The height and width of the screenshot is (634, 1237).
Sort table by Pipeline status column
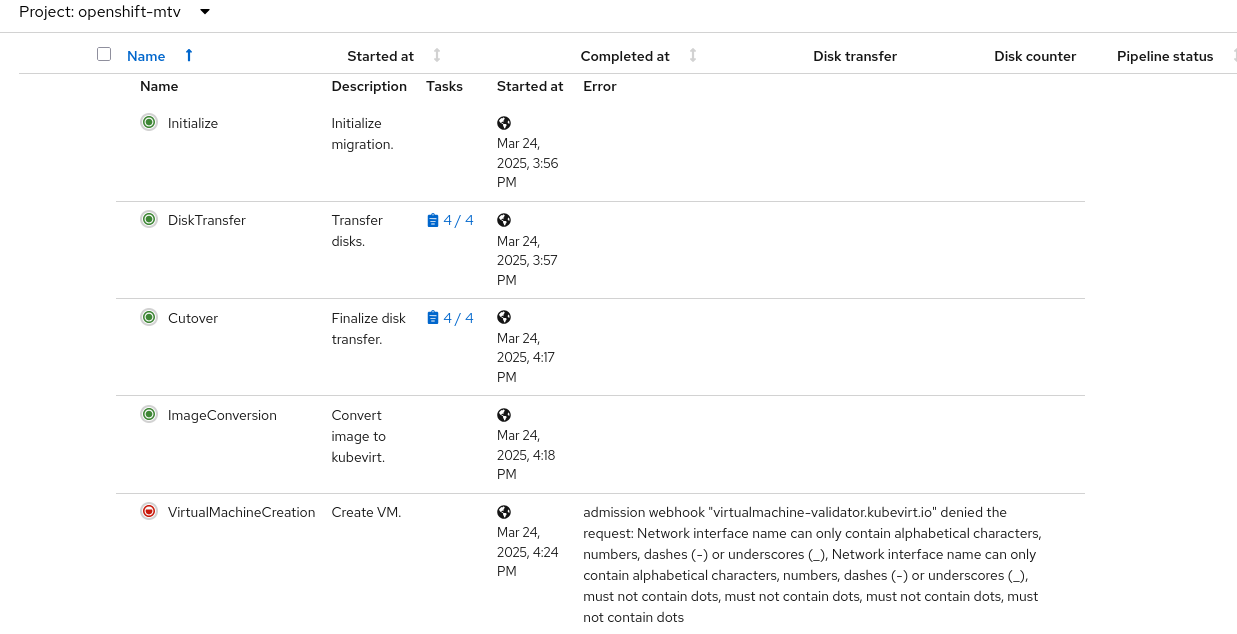coord(1165,56)
